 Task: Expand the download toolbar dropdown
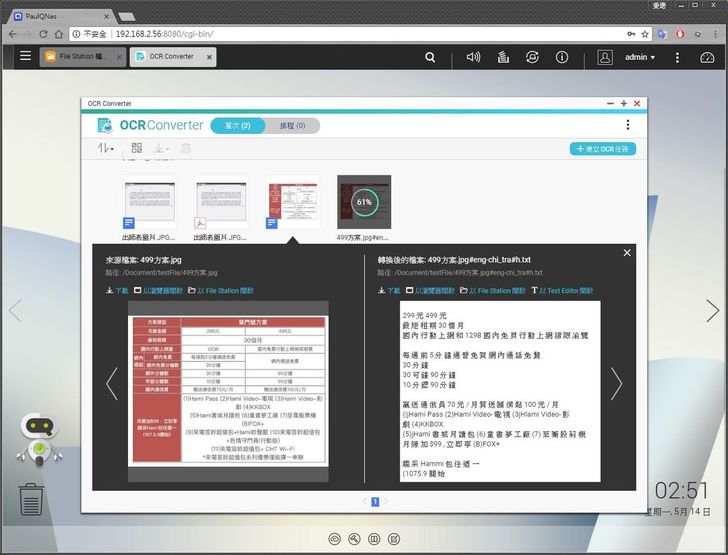point(161,148)
